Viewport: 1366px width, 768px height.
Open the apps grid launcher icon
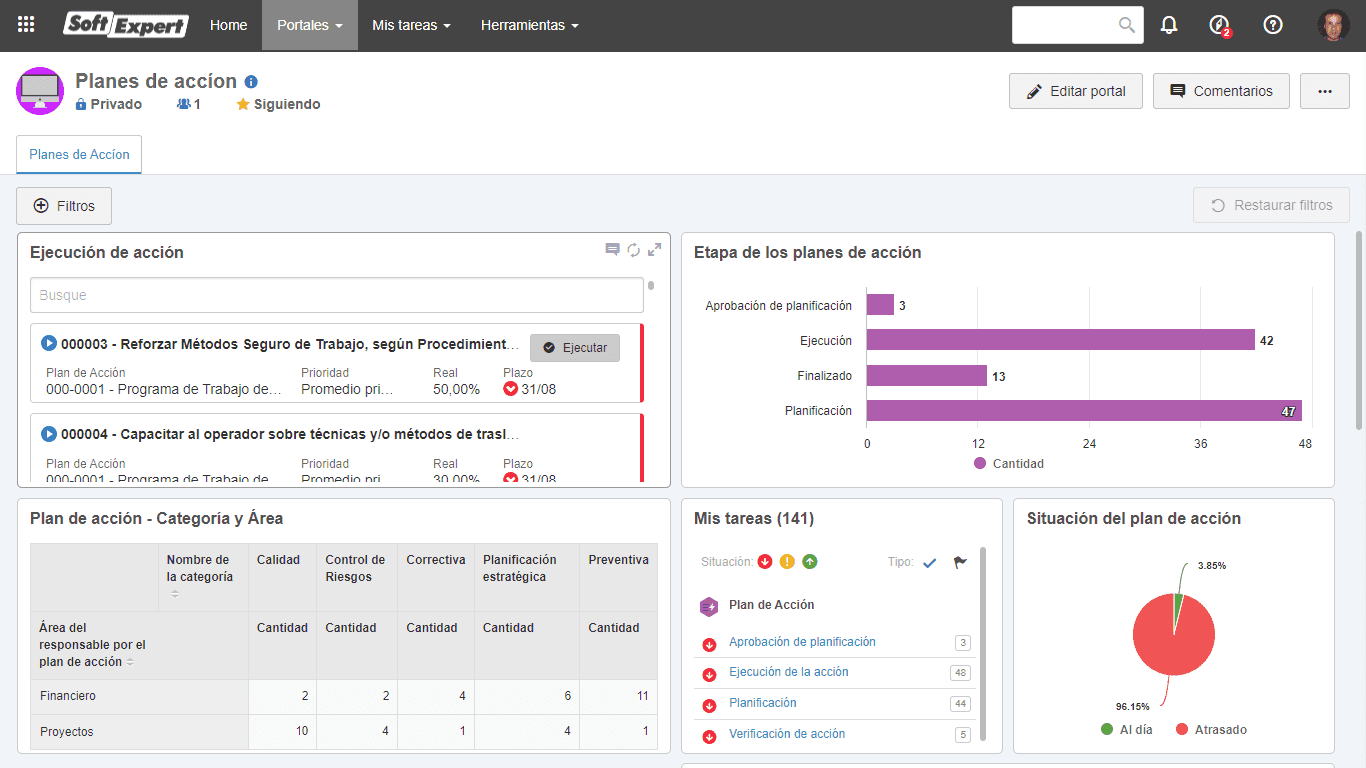tap(26, 25)
